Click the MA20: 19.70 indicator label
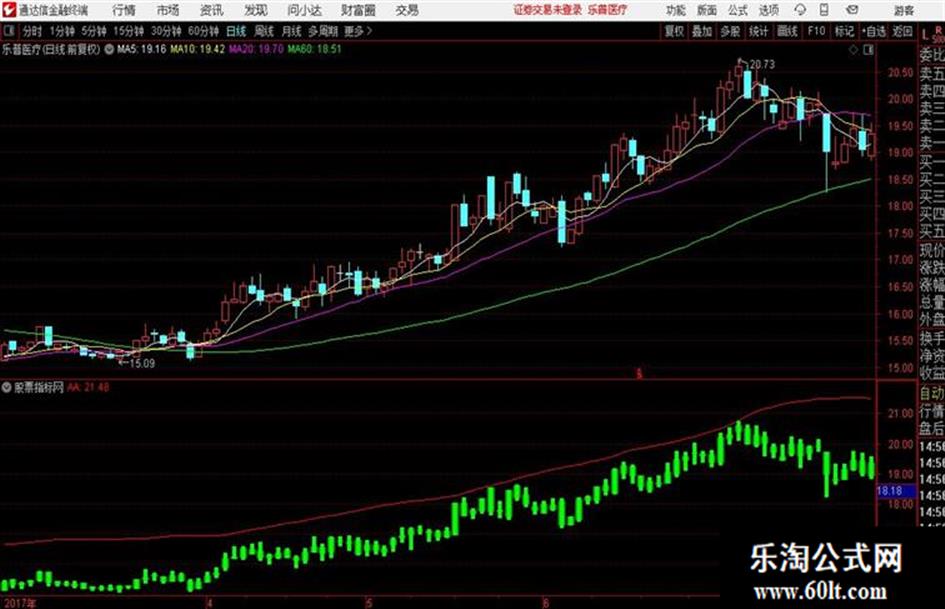Image resolution: width=945 pixels, height=609 pixels. point(256,49)
